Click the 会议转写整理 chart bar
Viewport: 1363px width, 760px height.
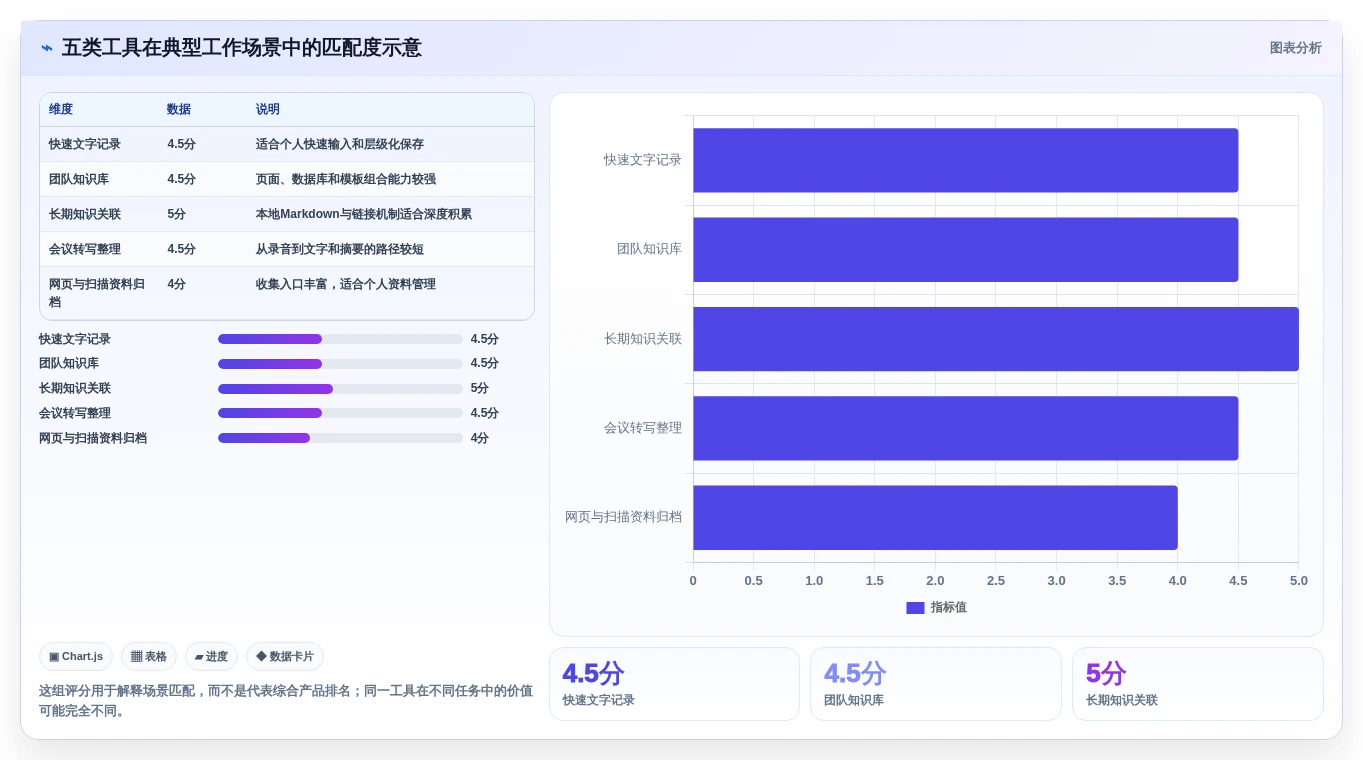point(966,428)
